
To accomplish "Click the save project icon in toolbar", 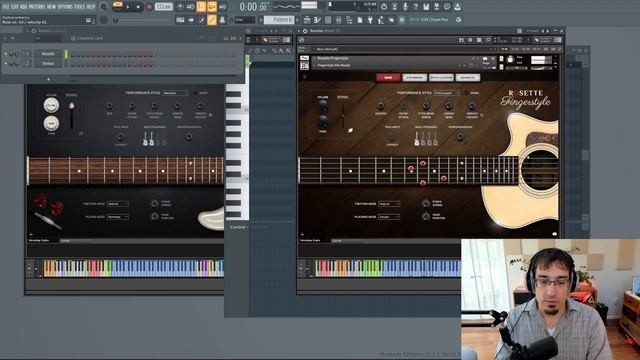I will (x=426, y=7).
